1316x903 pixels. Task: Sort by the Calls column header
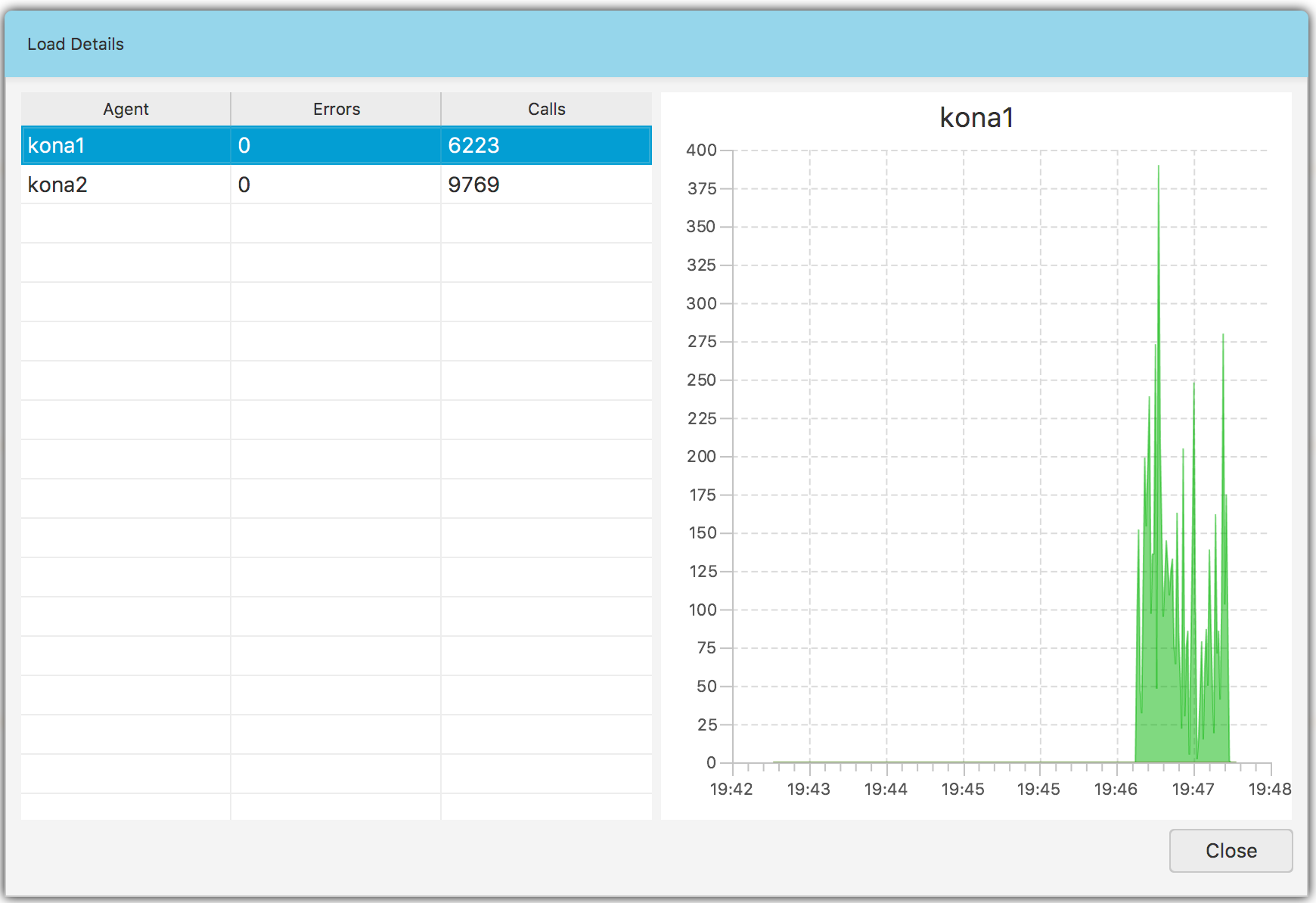click(546, 109)
